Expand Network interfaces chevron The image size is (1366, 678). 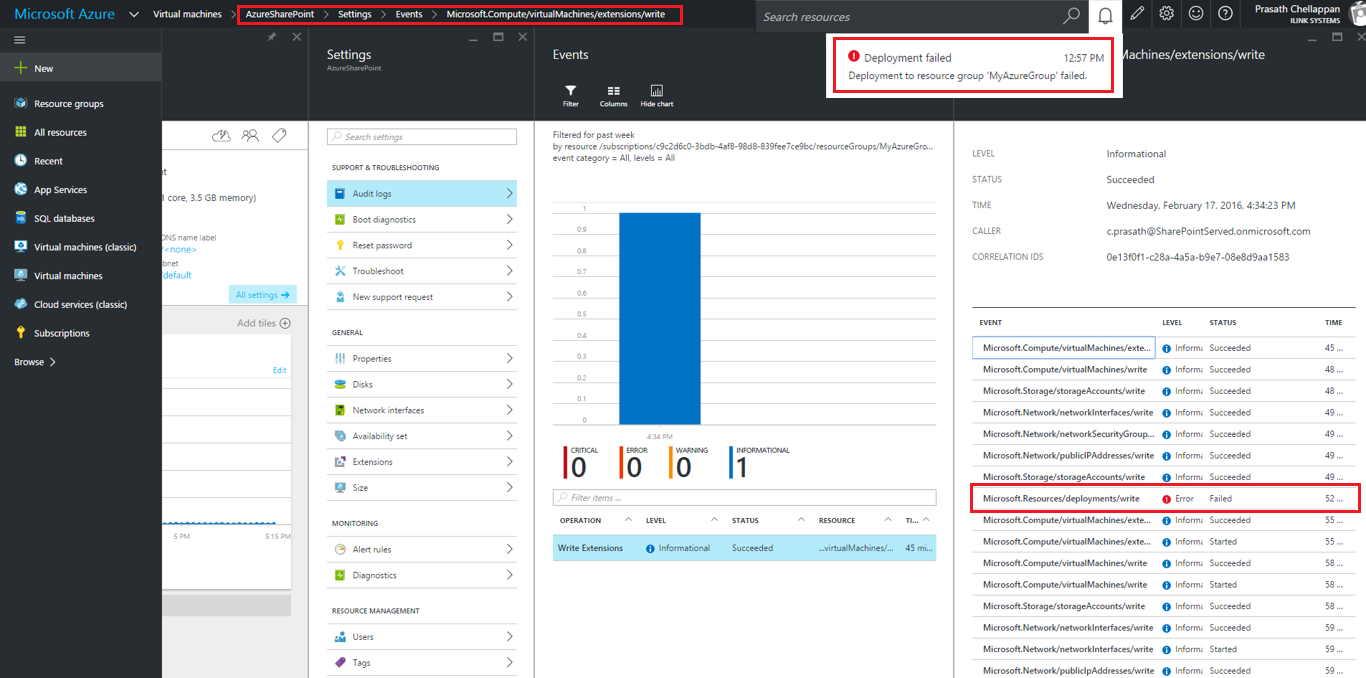point(509,410)
